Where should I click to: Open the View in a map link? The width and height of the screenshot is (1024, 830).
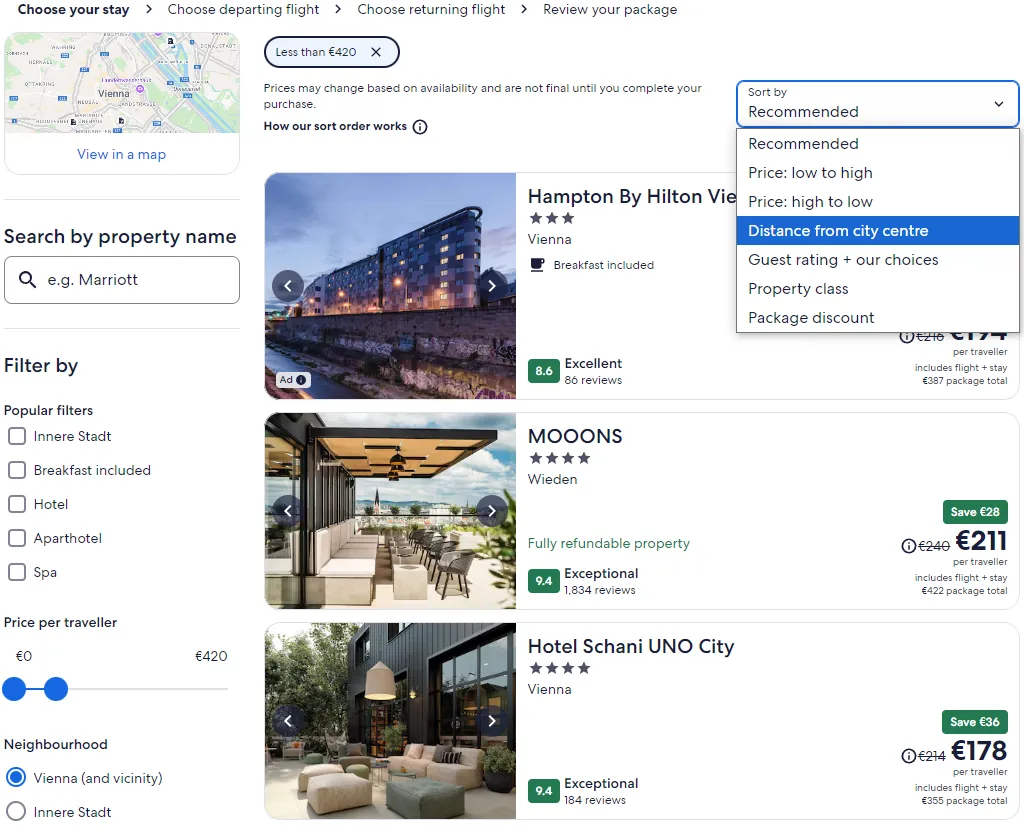122,154
